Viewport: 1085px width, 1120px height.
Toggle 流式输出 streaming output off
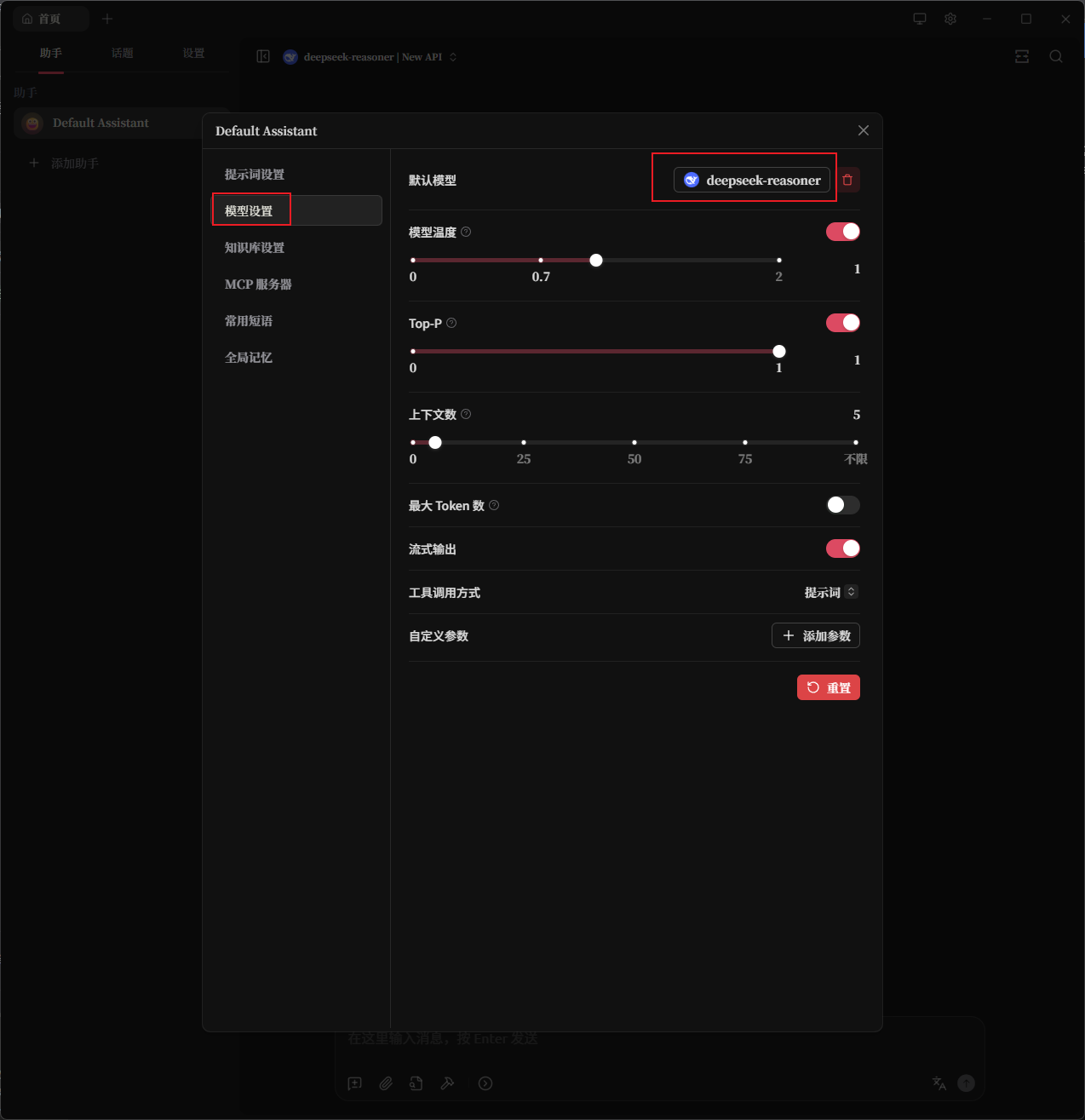842,549
